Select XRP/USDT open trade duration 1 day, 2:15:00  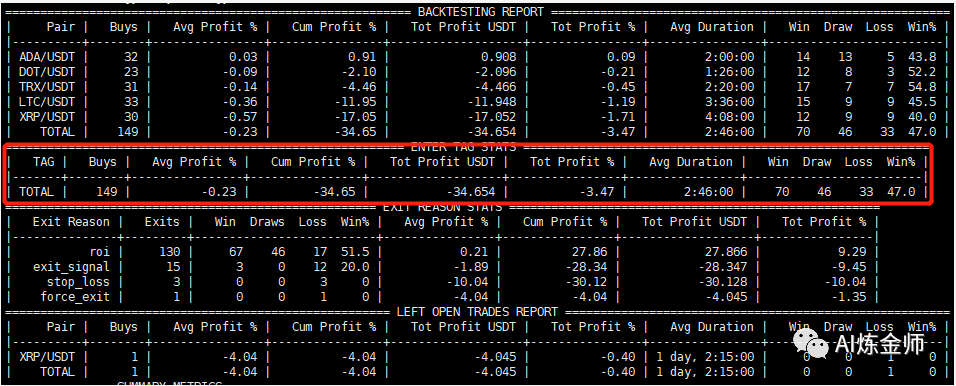point(705,357)
